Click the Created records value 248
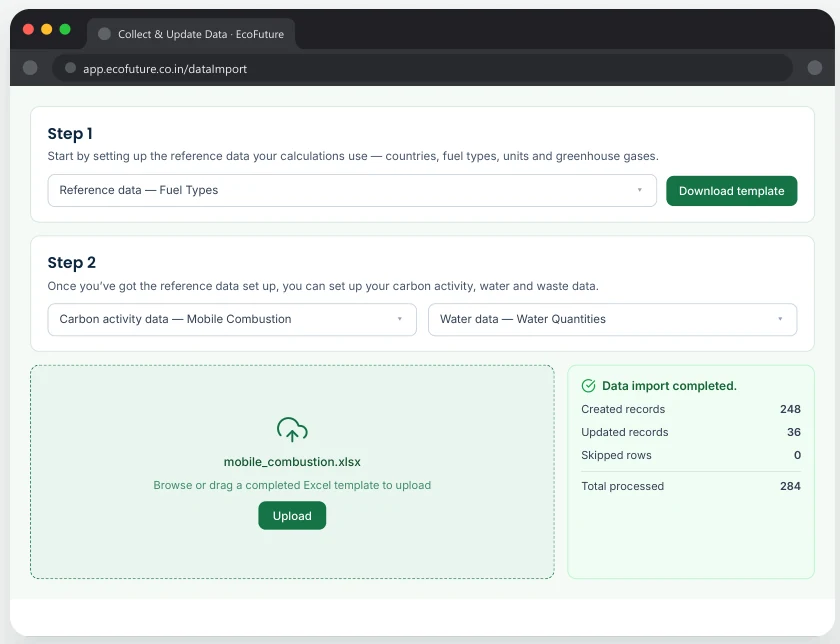This screenshot has height=644, width=840. tap(790, 409)
